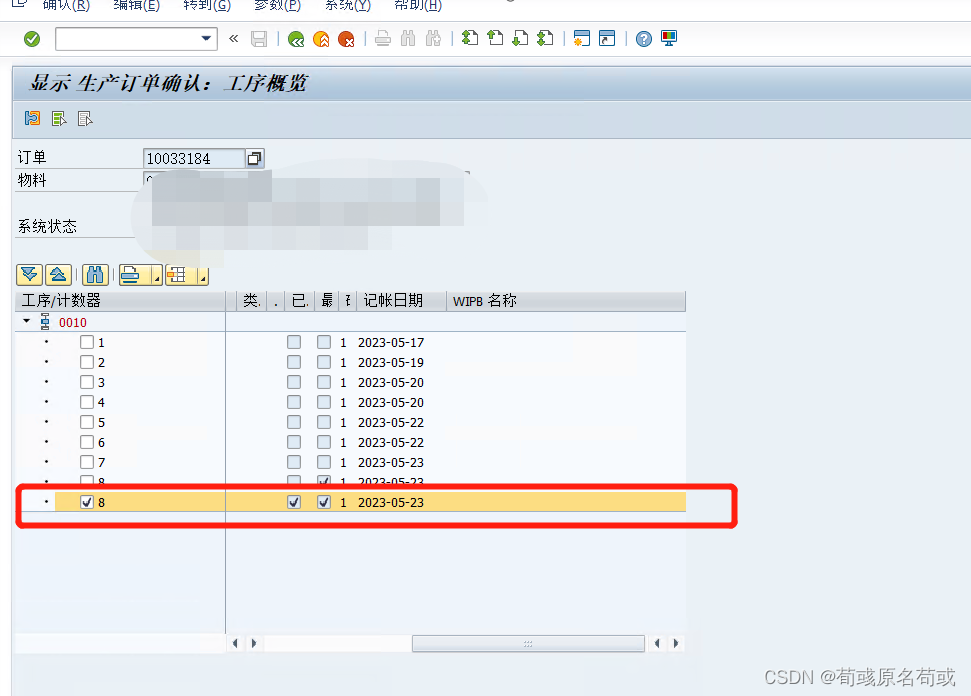Screen dimensions: 971x696
Task: Sort the operation list ascending
Action: tap(58, 274)
